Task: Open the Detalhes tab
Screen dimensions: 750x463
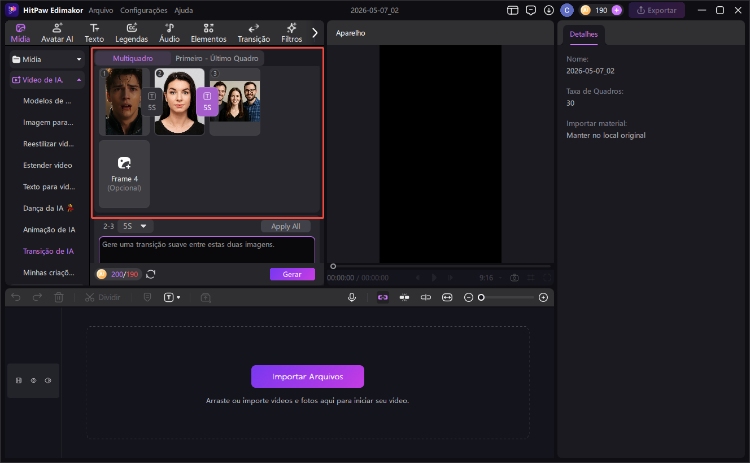Action: (x=584, y=34)
